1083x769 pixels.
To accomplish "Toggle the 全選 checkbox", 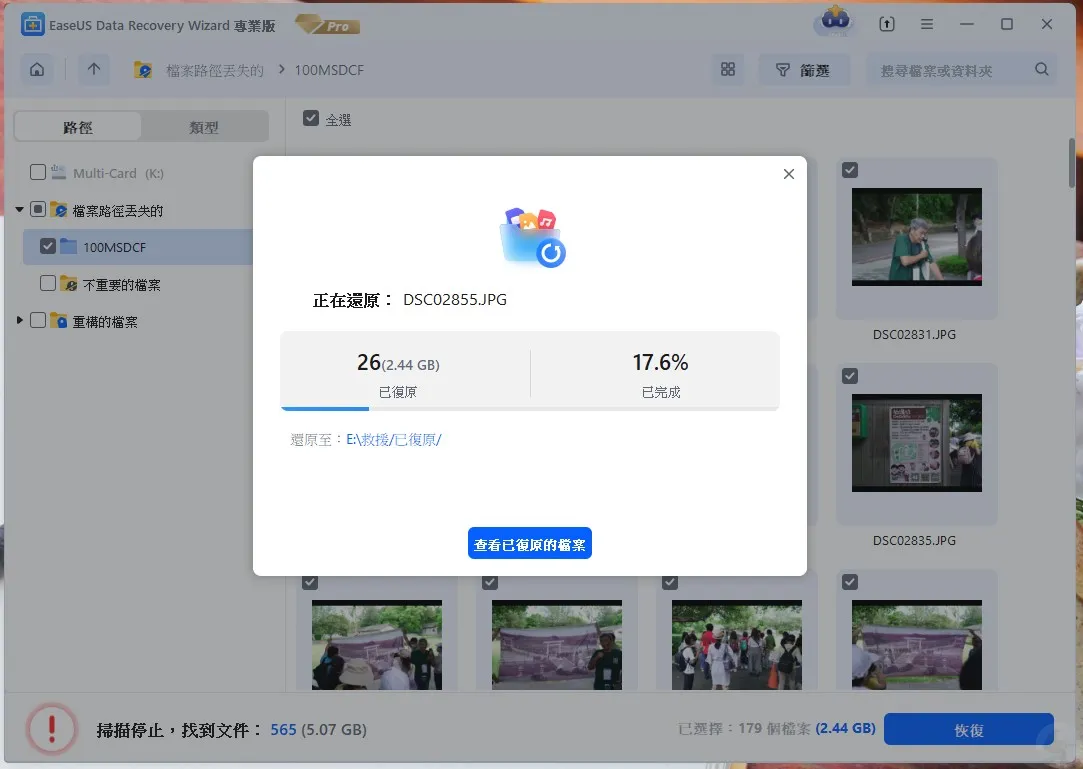I will click(x=311, y=118).
